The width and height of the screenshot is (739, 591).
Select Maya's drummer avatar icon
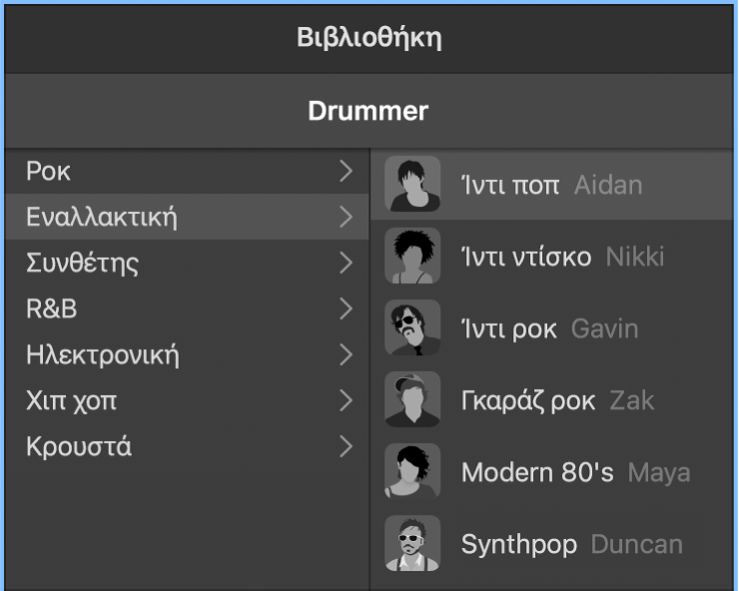(412, 472)
